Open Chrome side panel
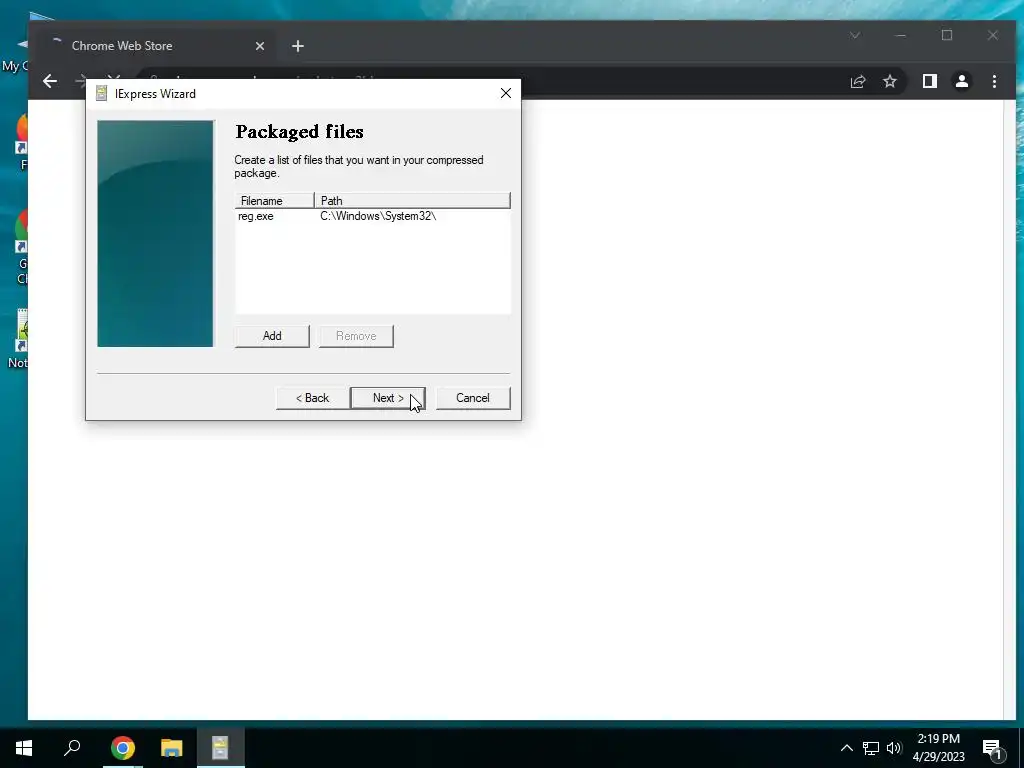Viewport: 1024px width, 768px height. tap(929, 81)
